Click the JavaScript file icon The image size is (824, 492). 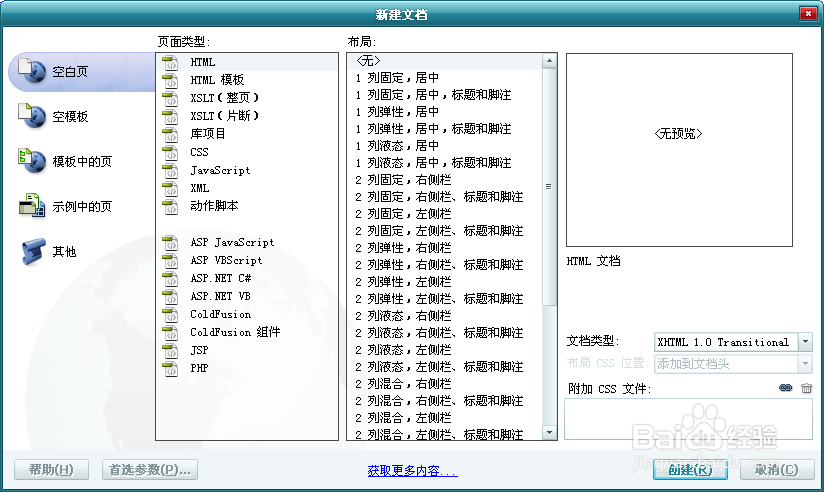(170, 171)
